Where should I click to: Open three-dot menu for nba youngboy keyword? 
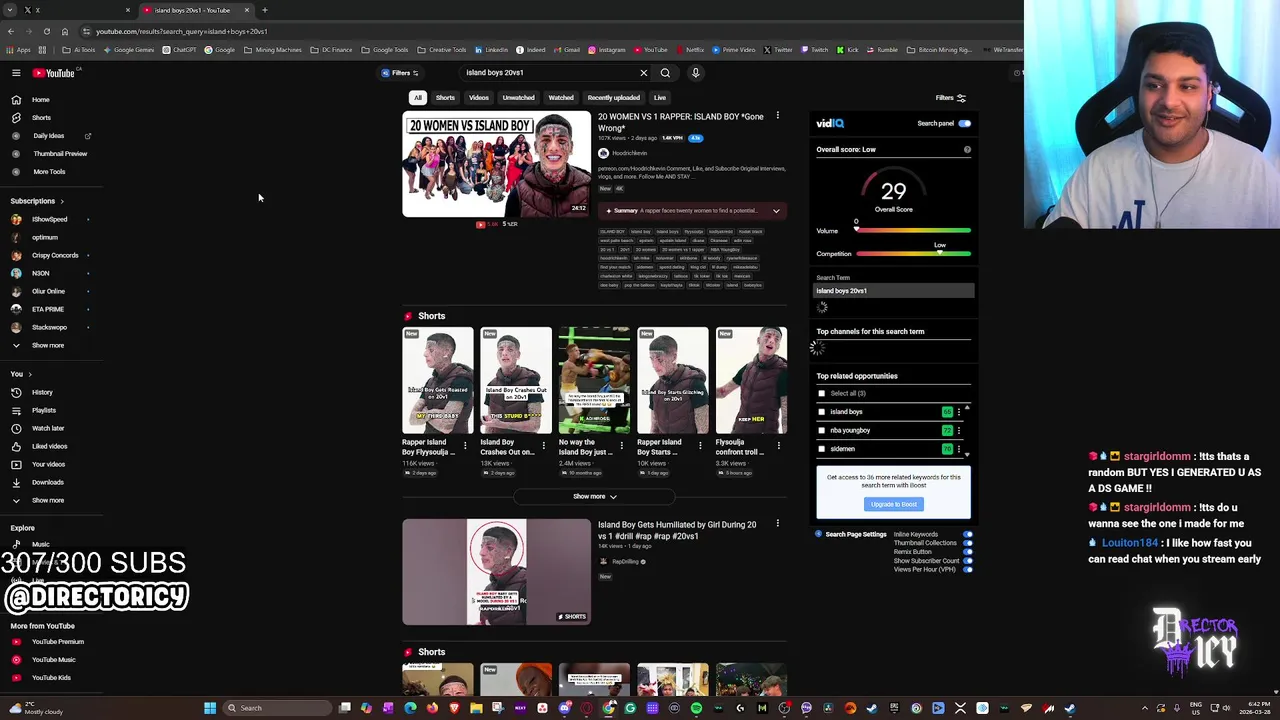tap(959, 431)
